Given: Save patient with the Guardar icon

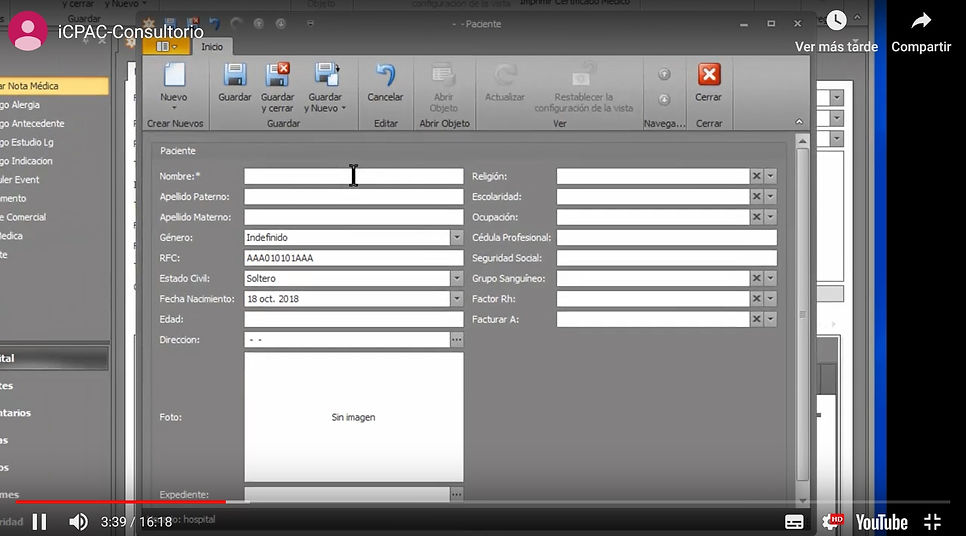Looking at the screenshot, I should [235, 75].
